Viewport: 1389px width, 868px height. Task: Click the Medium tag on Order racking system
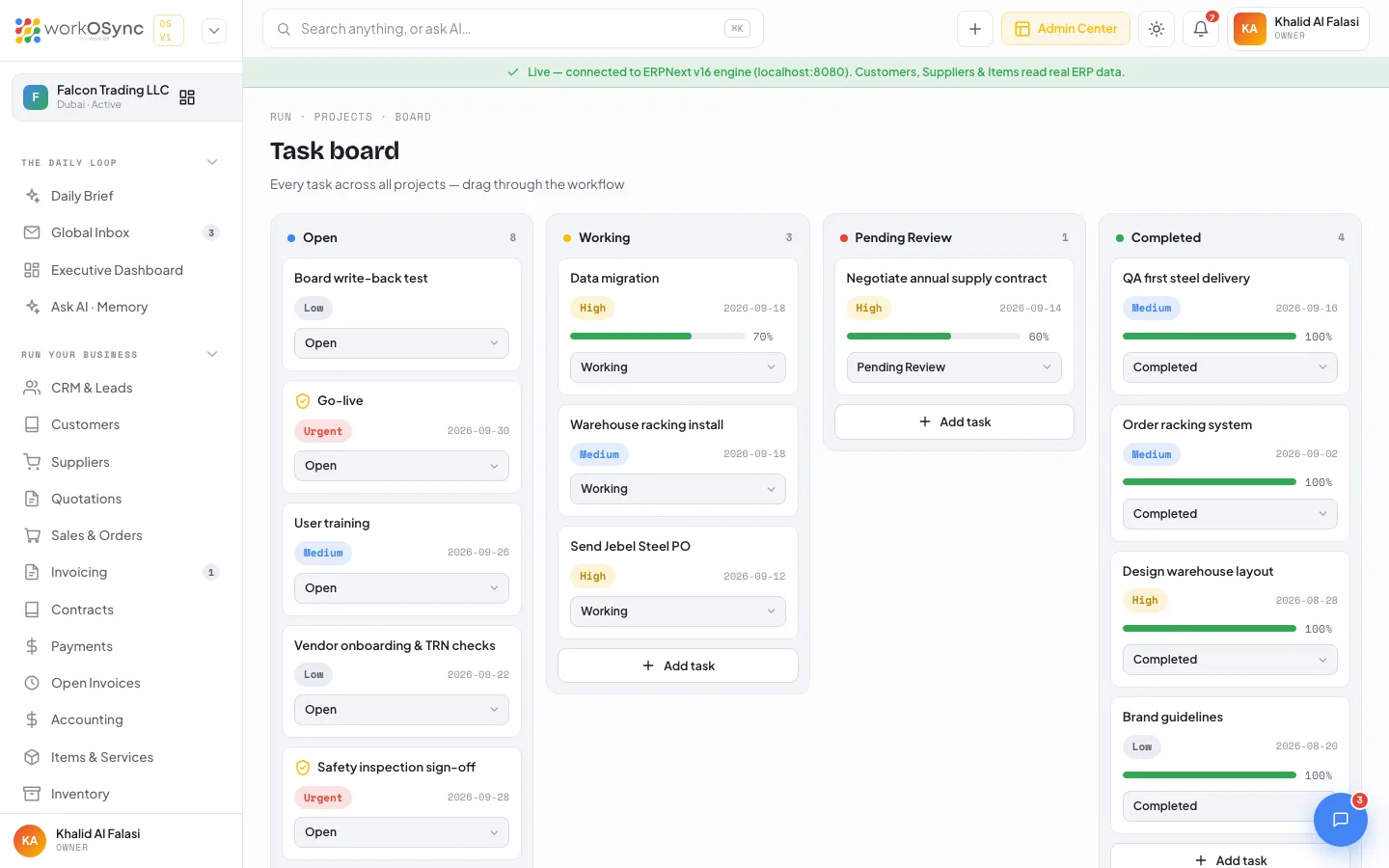click(x=1152, y=454)
